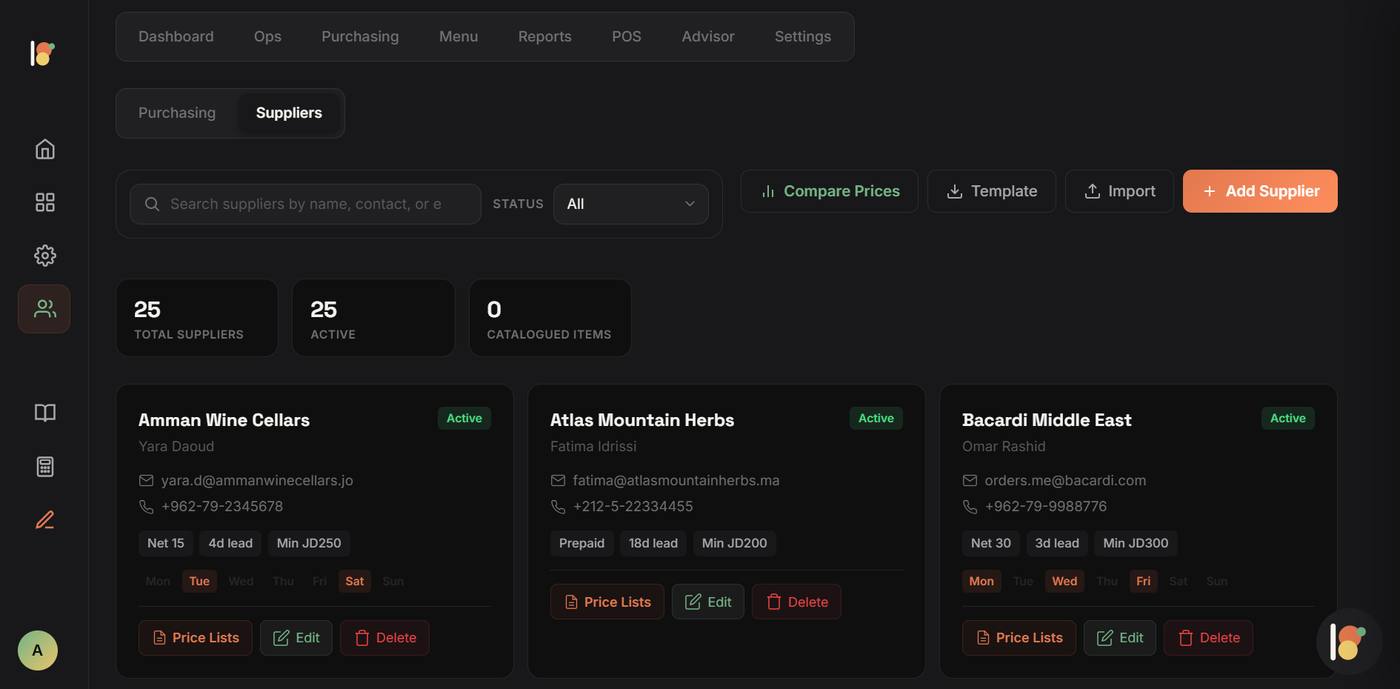The height and width of the screenshot is (689, 1400).
Task: Click Add Supplier button
Action: [x=1260, y=191]
